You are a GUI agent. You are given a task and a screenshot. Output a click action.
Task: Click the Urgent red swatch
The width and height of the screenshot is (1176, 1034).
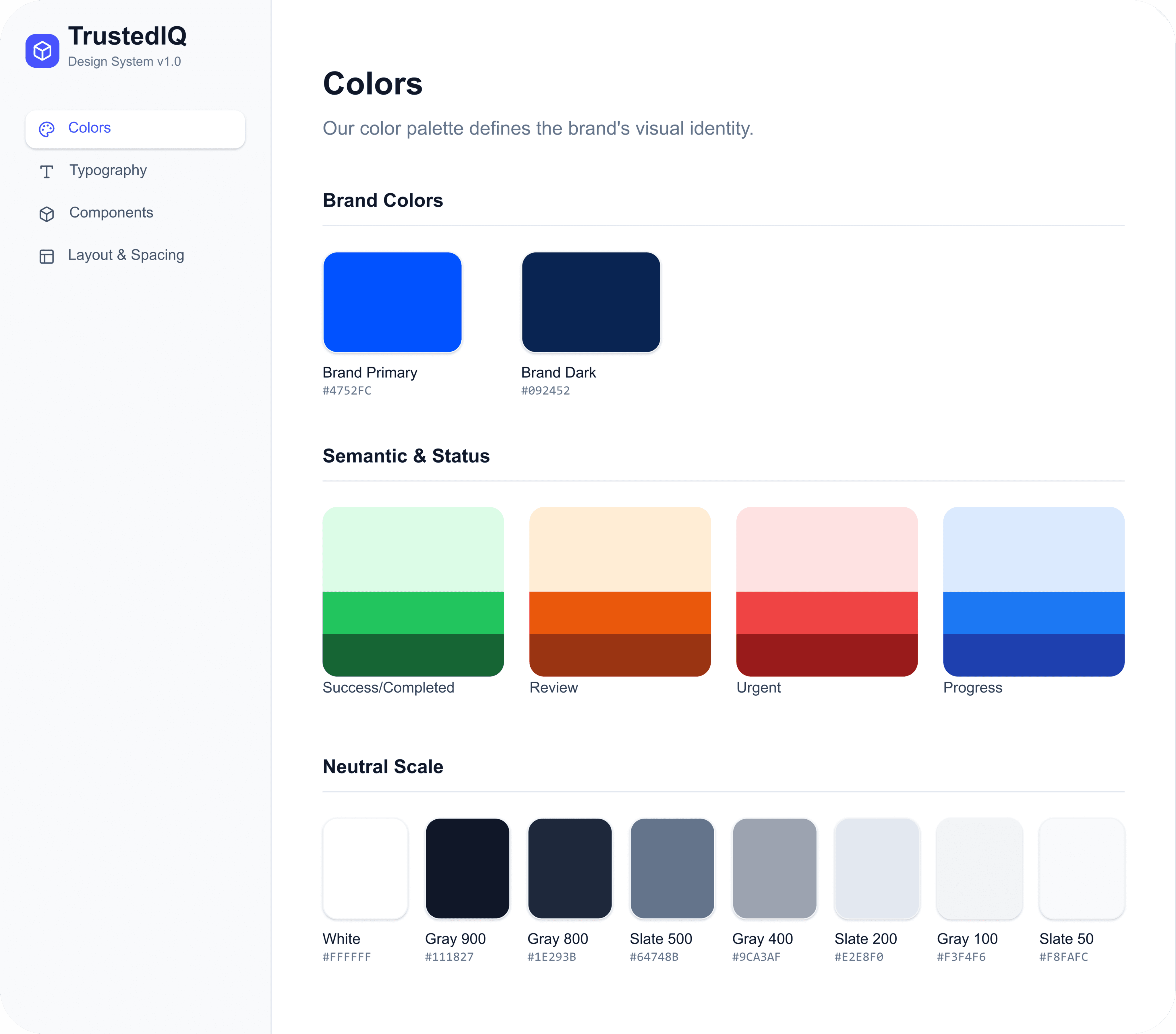tap(827, 591)
